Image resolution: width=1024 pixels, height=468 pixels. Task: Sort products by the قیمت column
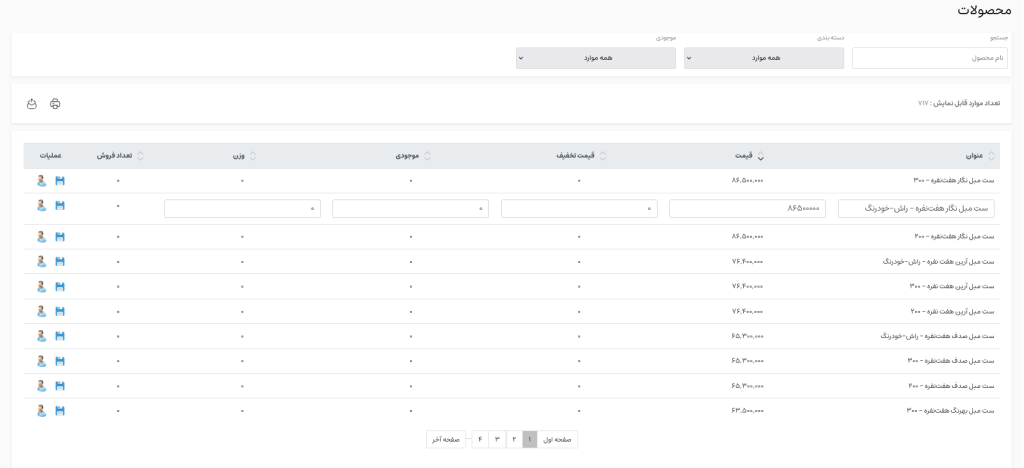pos(744,156)
